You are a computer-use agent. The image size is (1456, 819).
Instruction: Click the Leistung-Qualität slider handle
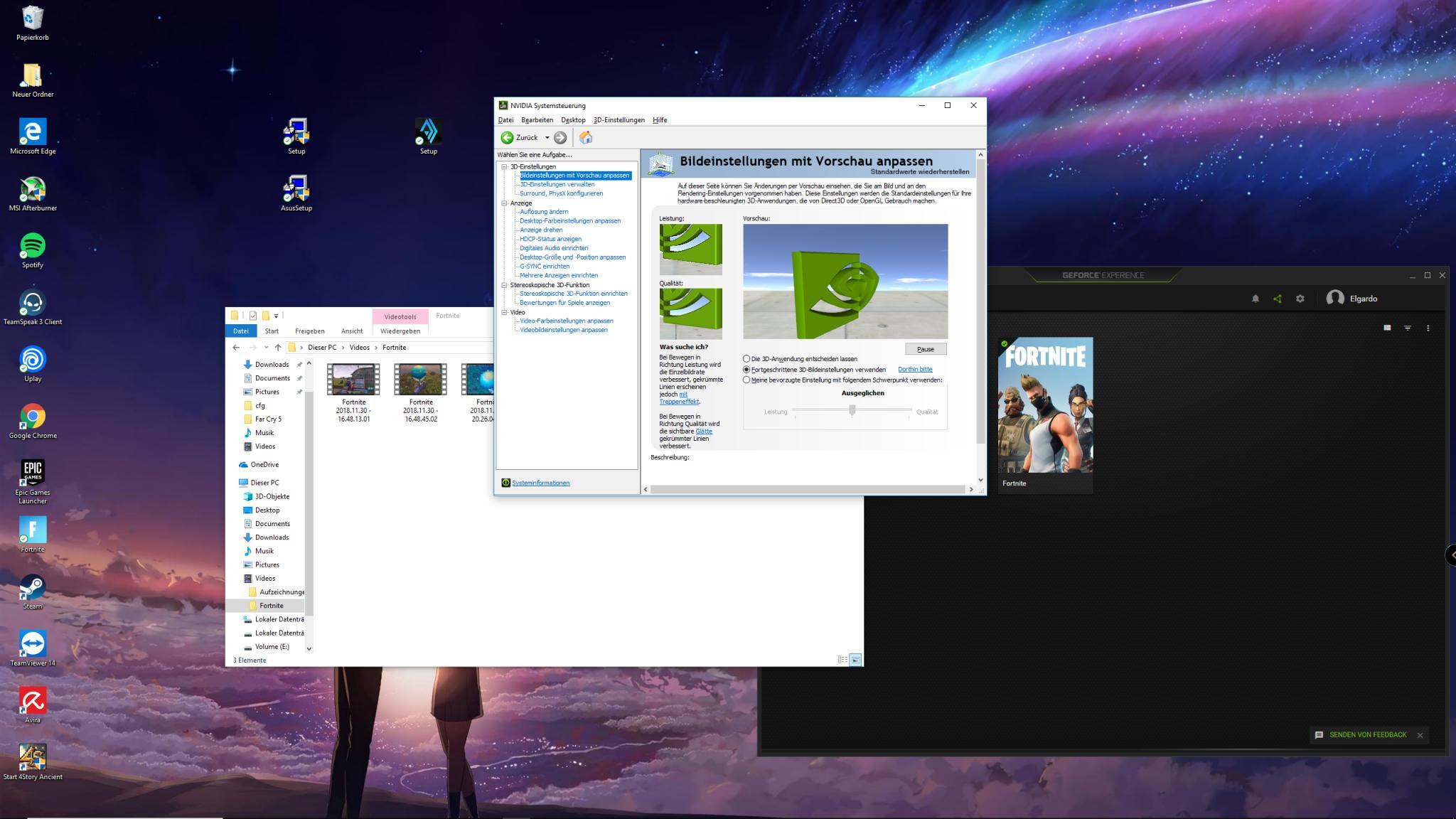pyautogui.click(x=852, y=410)
